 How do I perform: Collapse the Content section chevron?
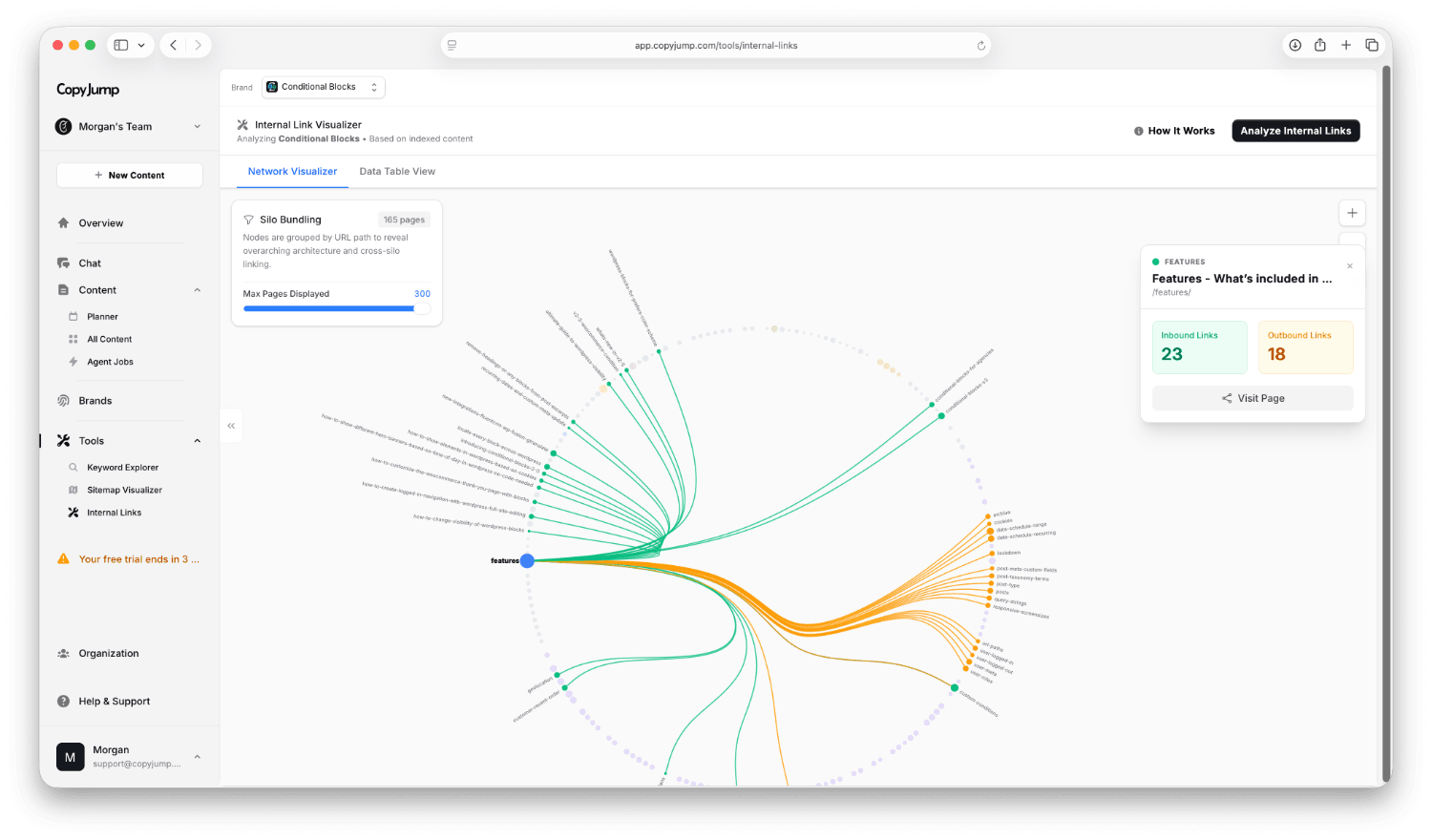click(x=198, y=290)
